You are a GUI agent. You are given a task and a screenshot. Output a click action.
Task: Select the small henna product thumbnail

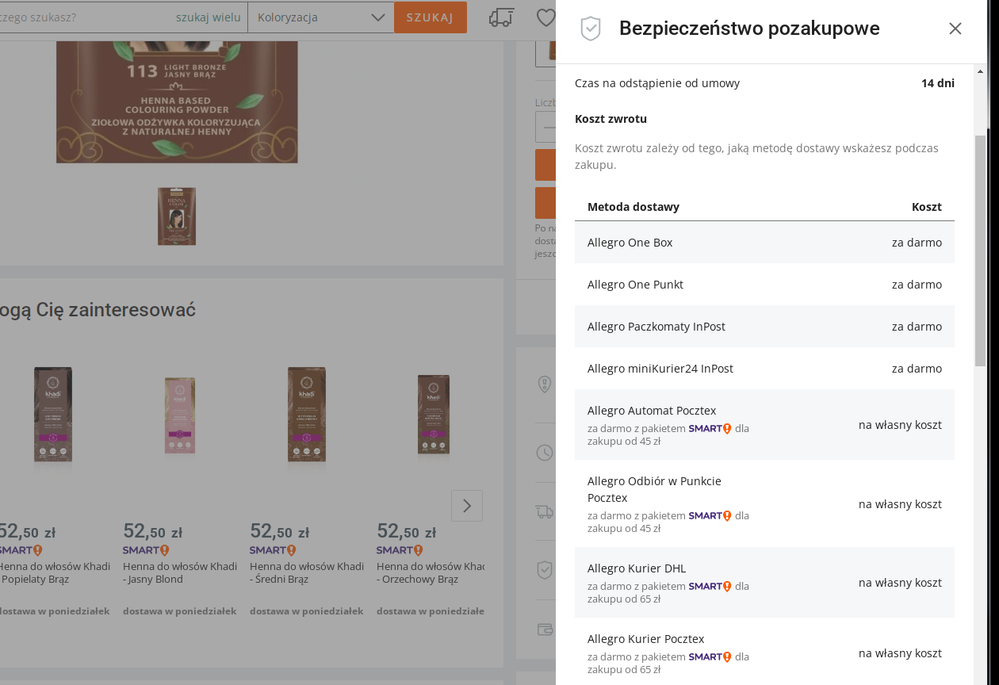tap(176, 216)
